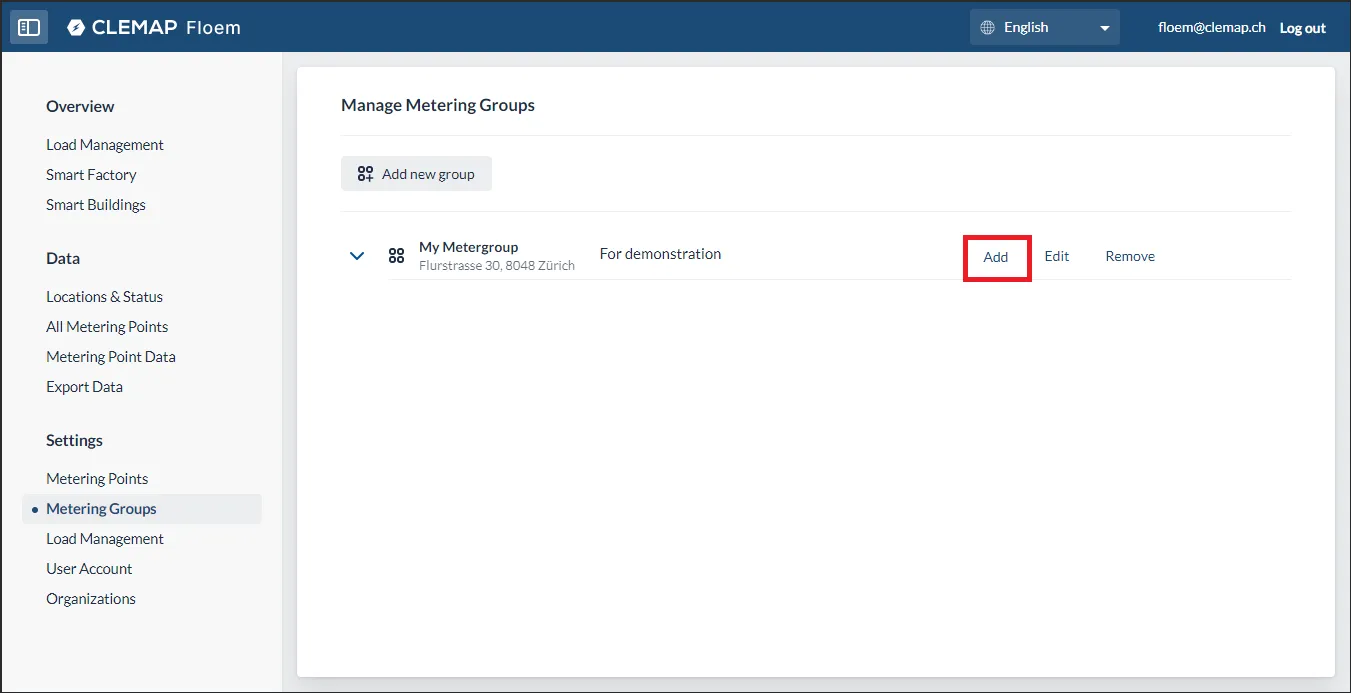
Task: Click Add for My Metergroup
Action: tap(996, 257)
